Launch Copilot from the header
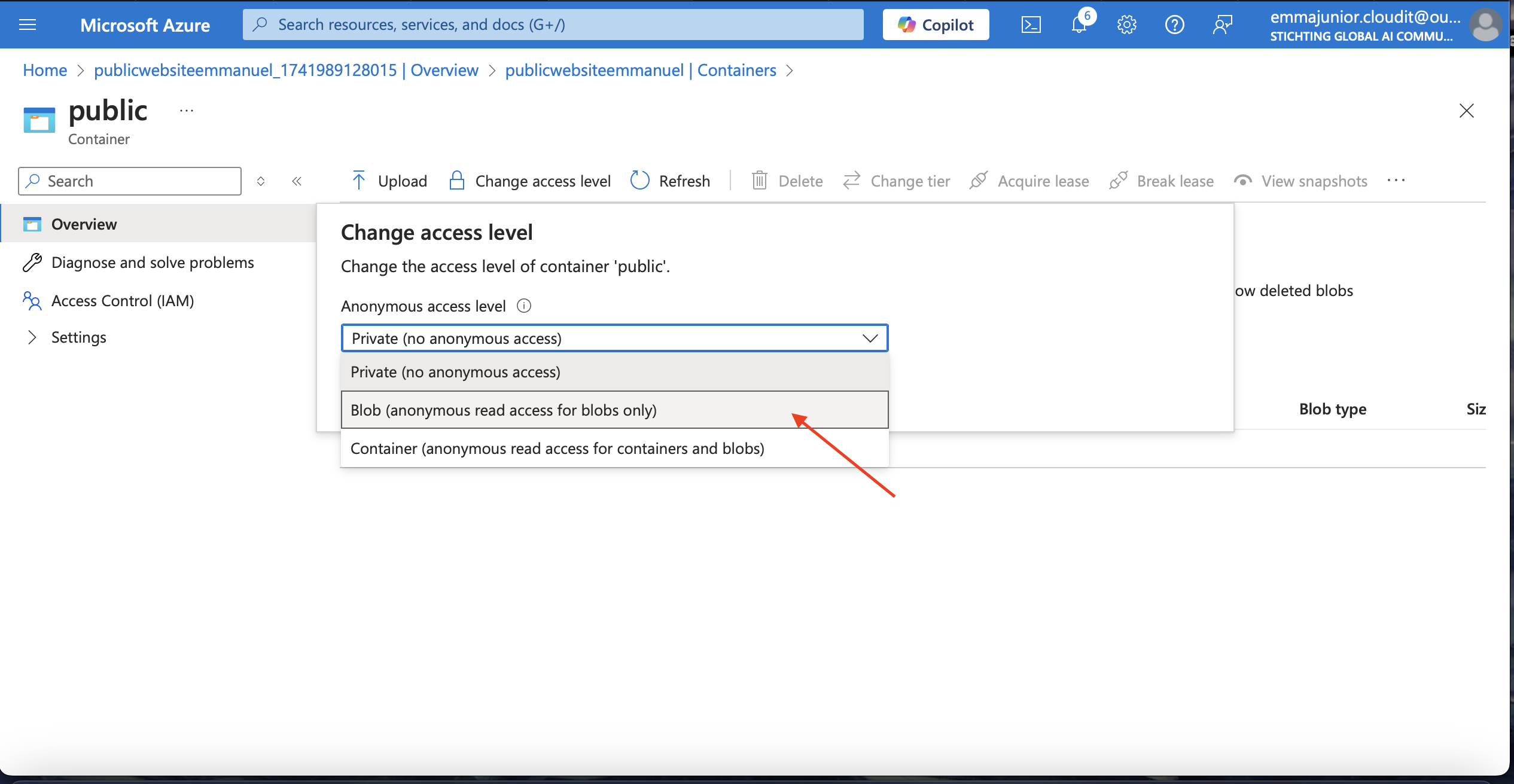 936,25
